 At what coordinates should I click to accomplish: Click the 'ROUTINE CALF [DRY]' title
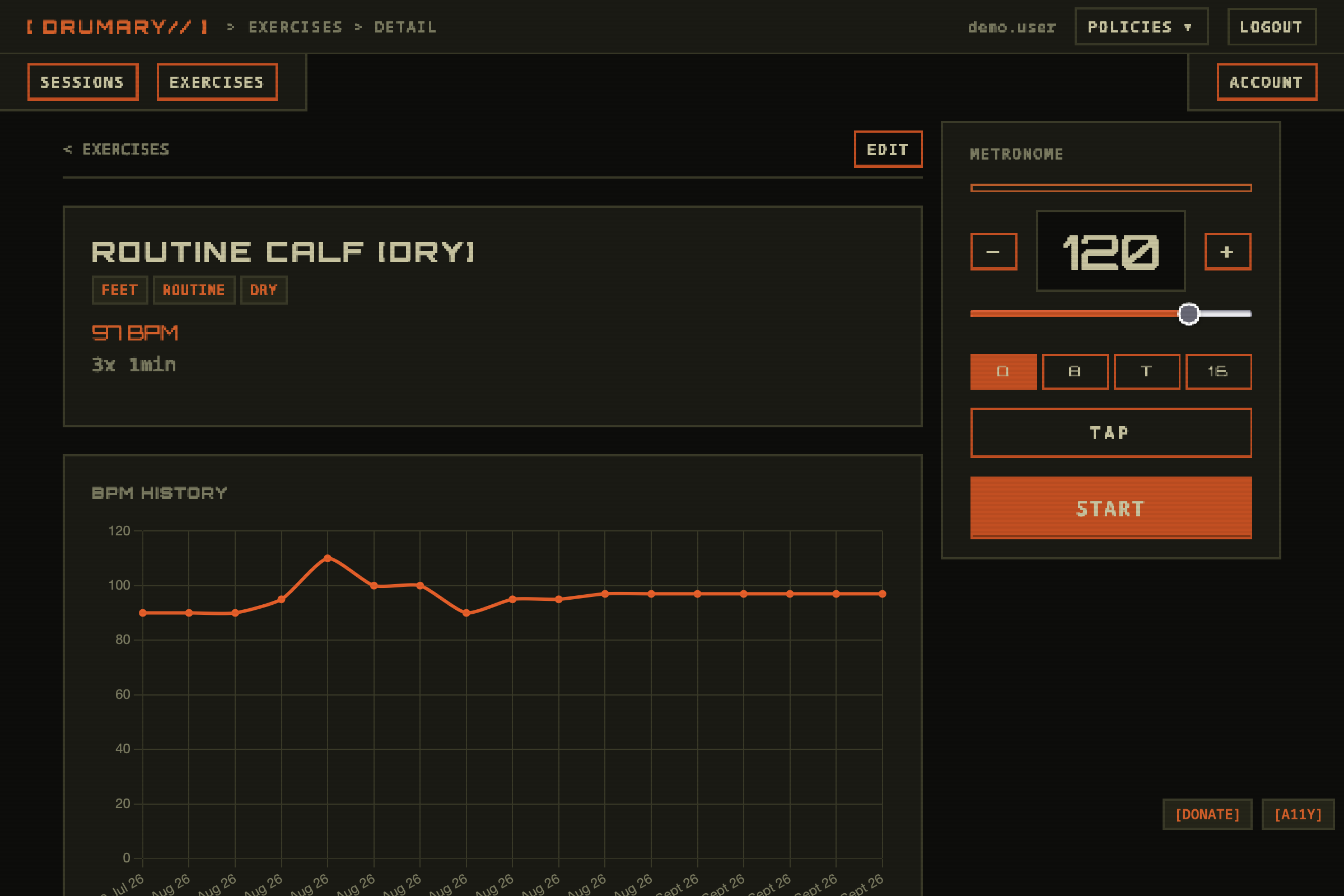click(283, 252)
